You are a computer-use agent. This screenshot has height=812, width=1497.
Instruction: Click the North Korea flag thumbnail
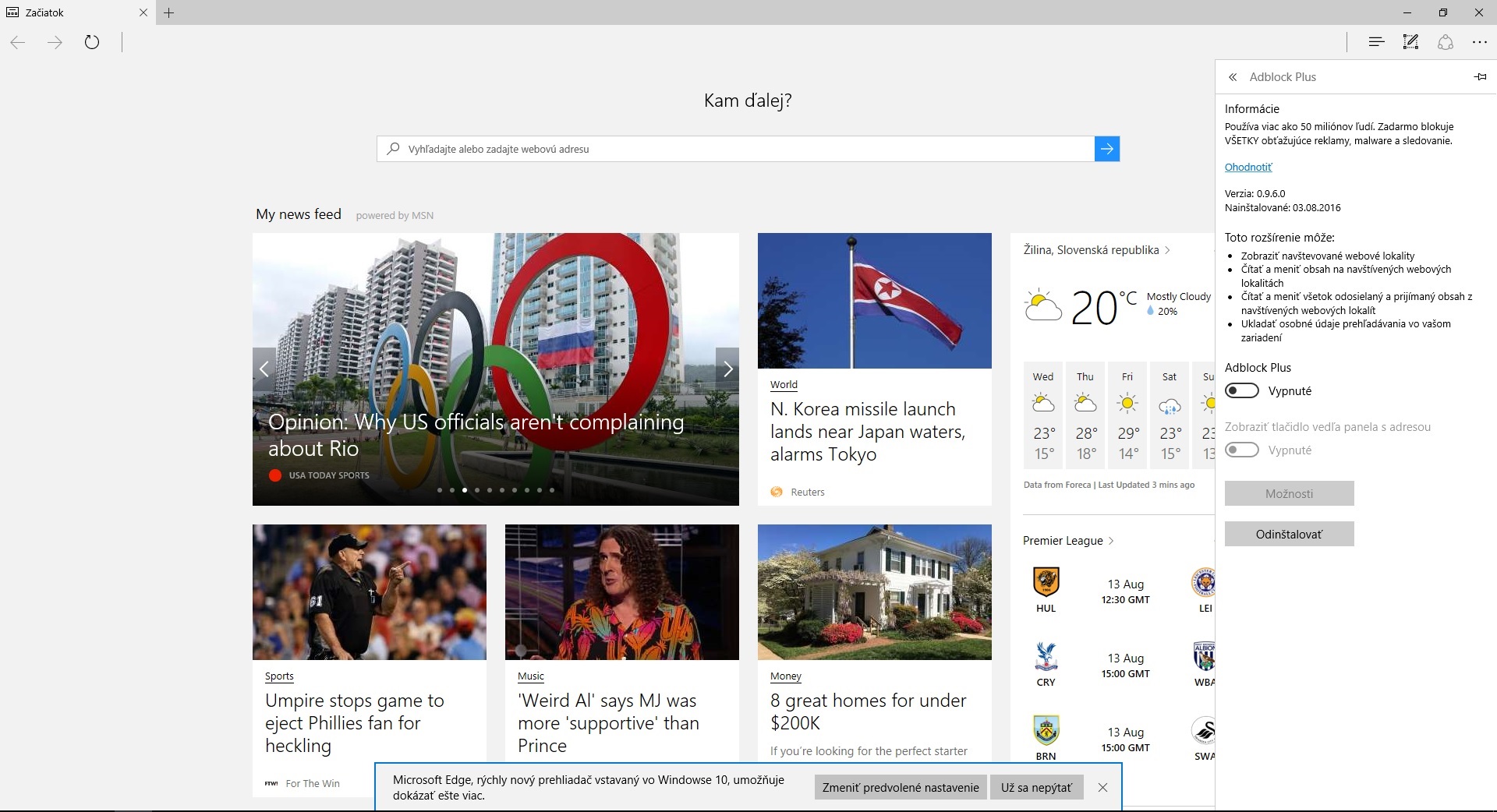pos(875,301)
